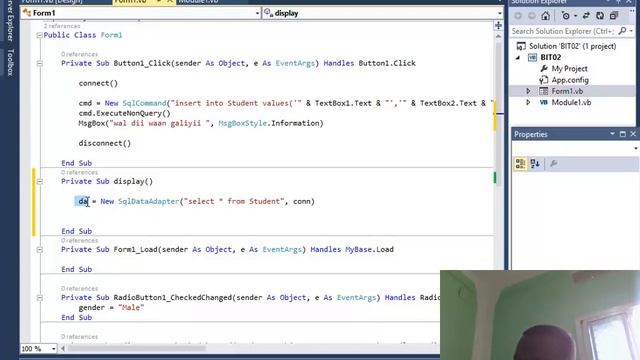Click the Search Solution Explorer field
Image resolution: width=640 pixels, height=360 pixels.
[563, 31]
